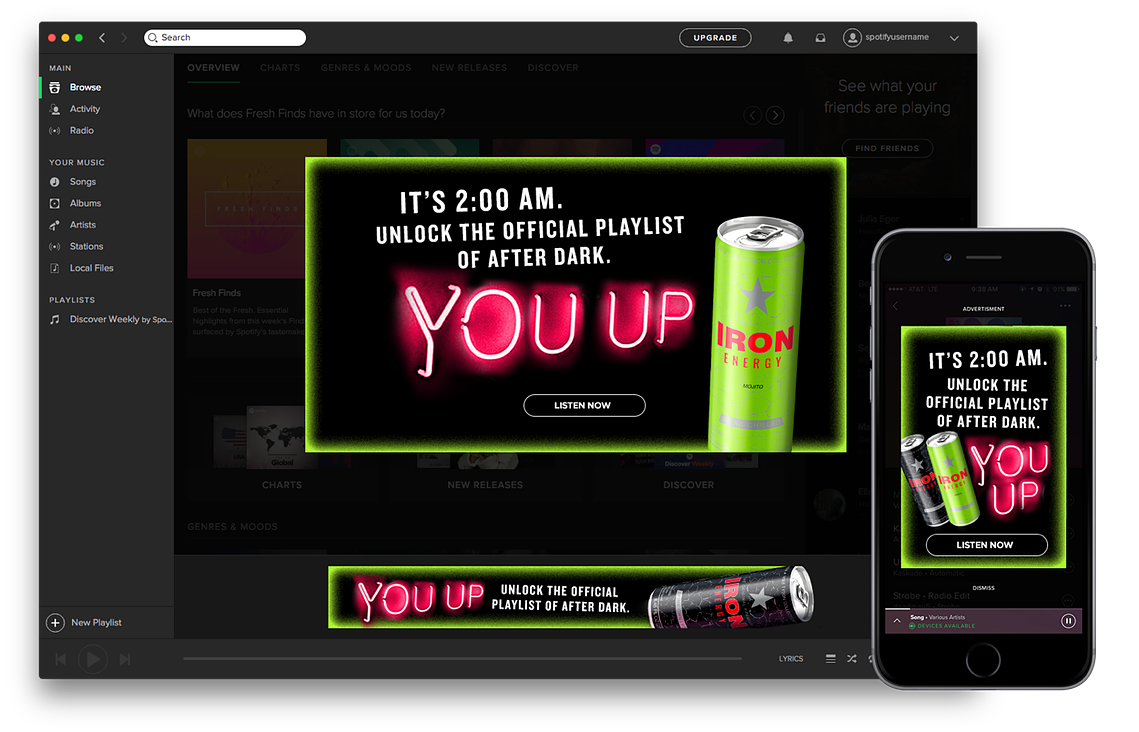This screenshot has width=1139, height=732.
Task: Switch to the GENRES & MOODS tab
Action: 366,68
